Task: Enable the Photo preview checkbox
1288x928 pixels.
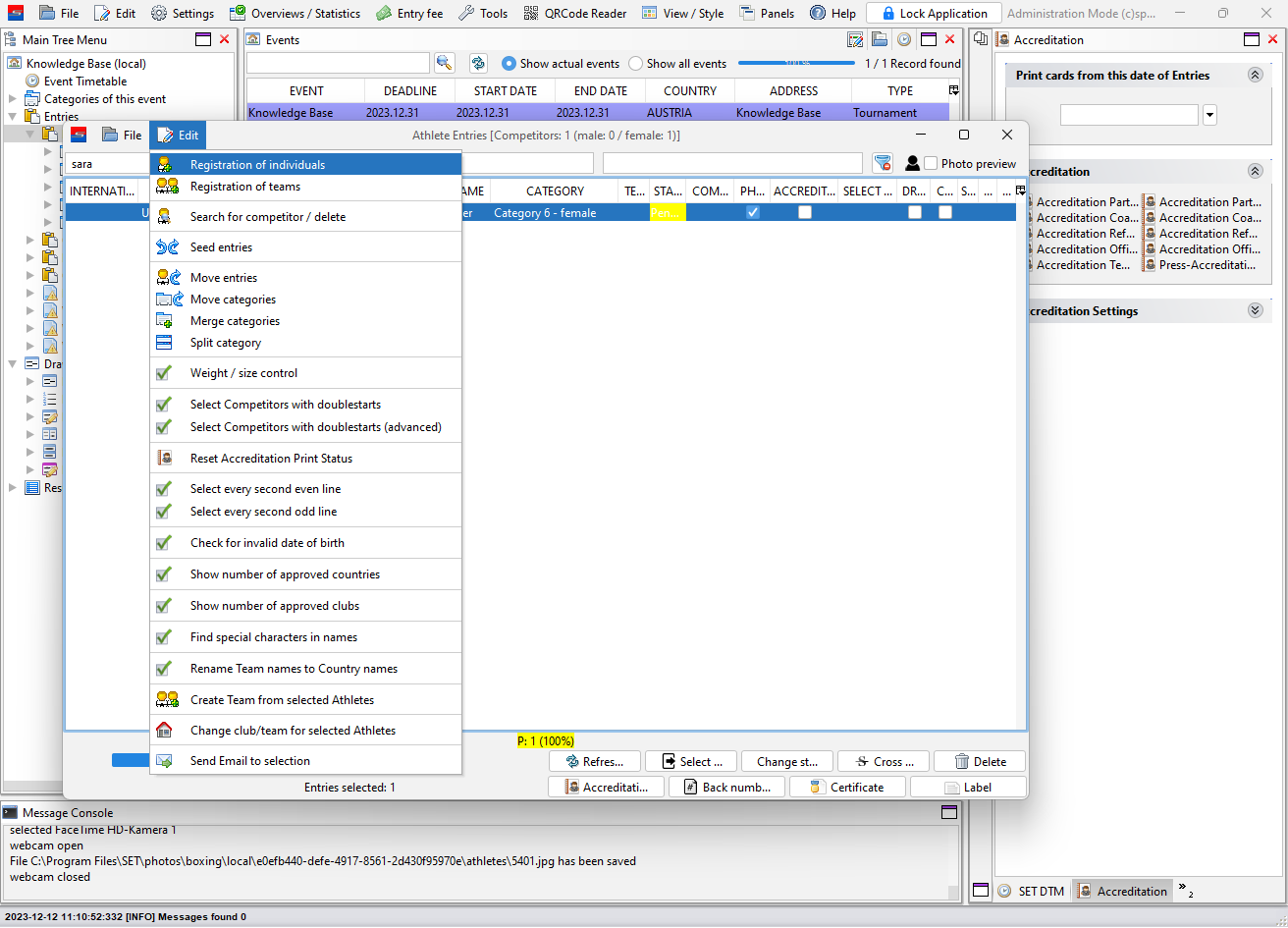Action: [931, 164]
